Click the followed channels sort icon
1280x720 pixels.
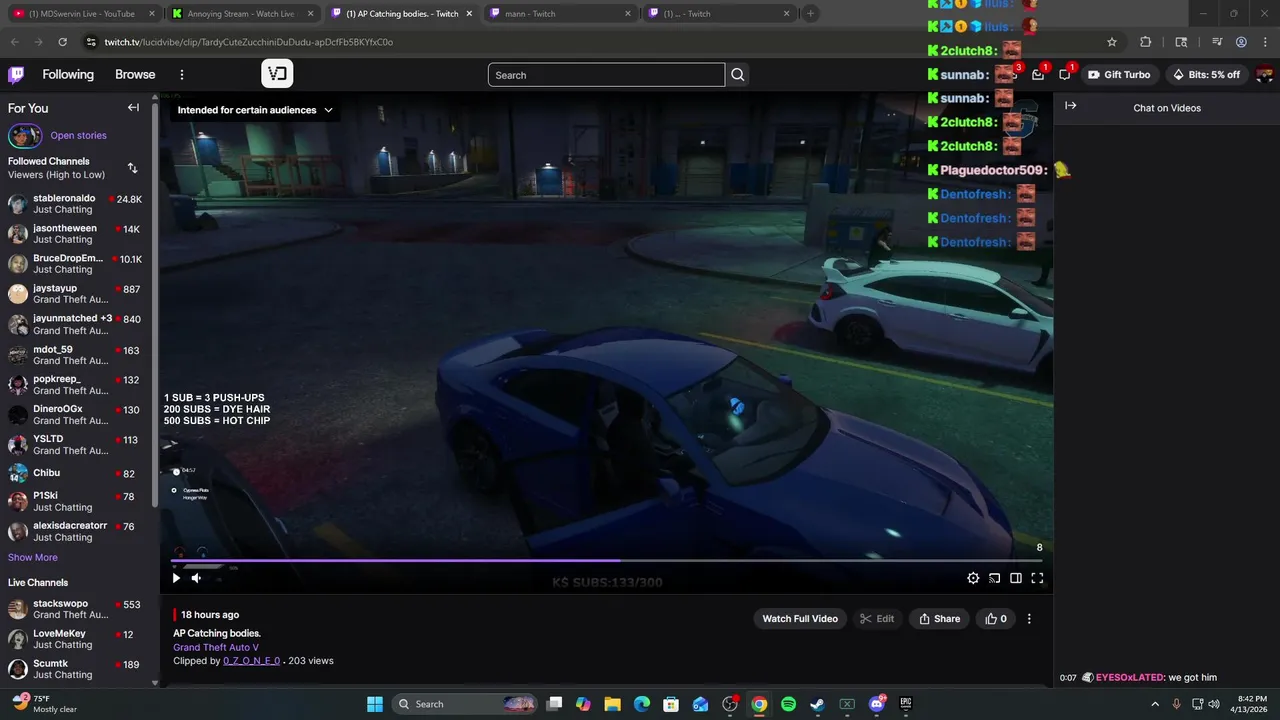click(133, 168)
